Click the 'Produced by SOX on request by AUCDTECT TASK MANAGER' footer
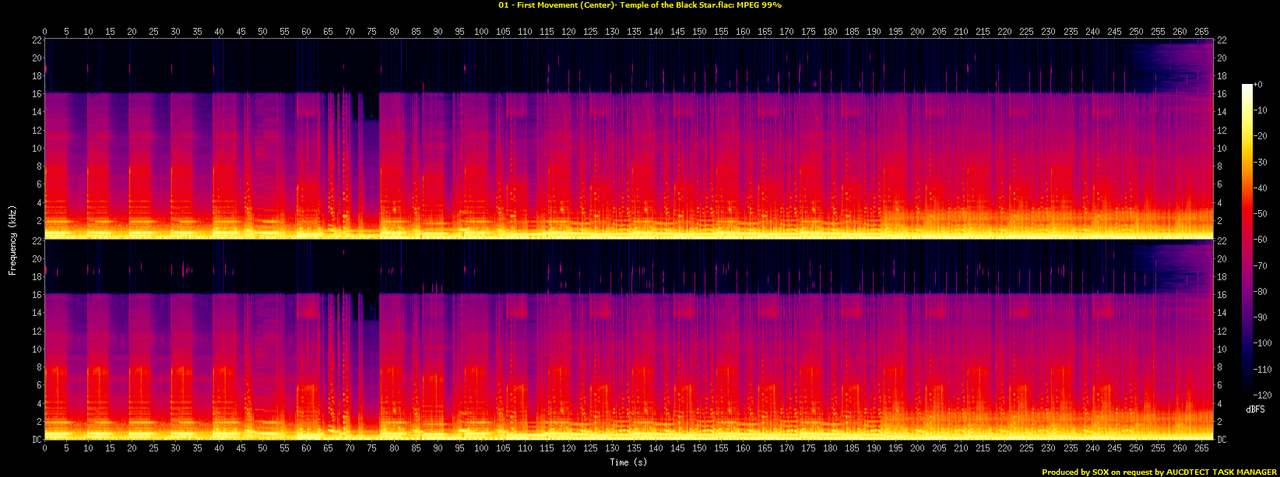1280x477 pixels. point(1159,471)
